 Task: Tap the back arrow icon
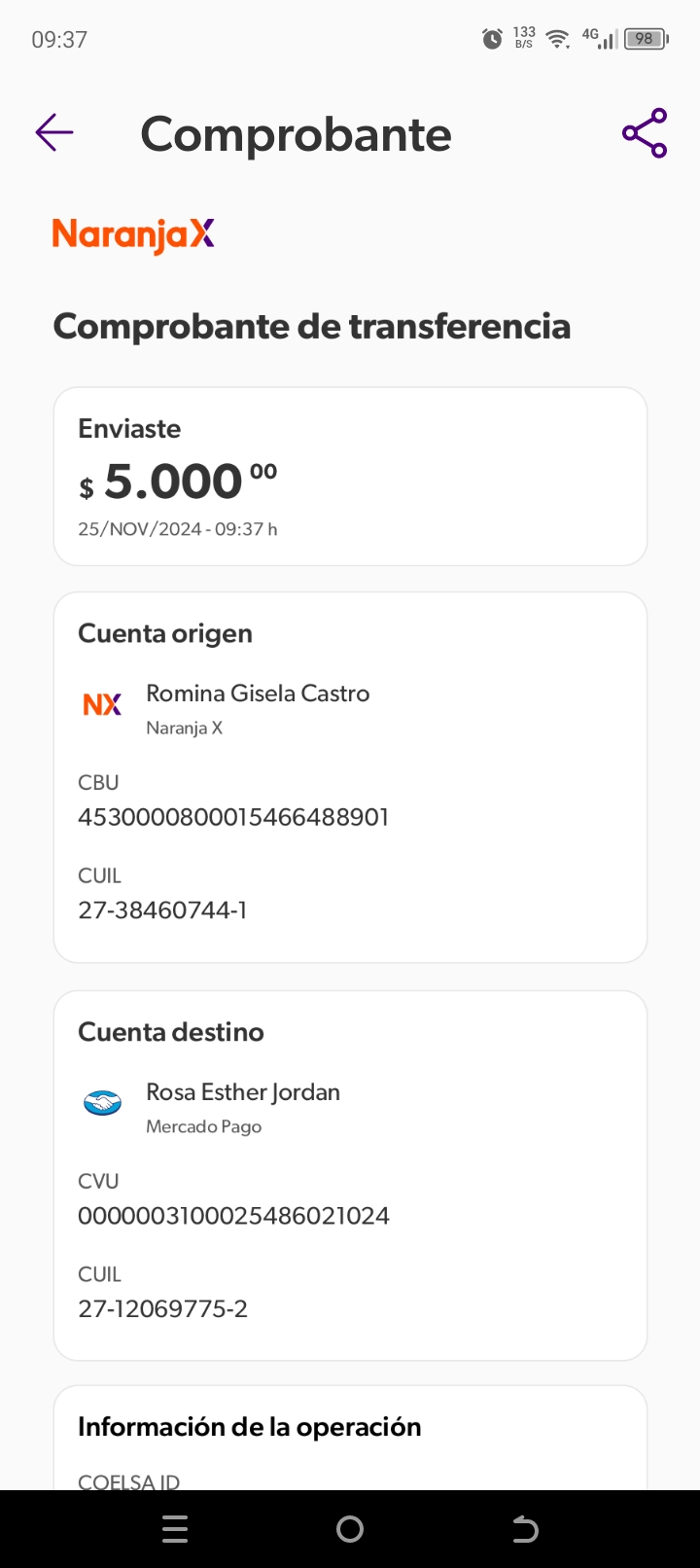(54, 132)
